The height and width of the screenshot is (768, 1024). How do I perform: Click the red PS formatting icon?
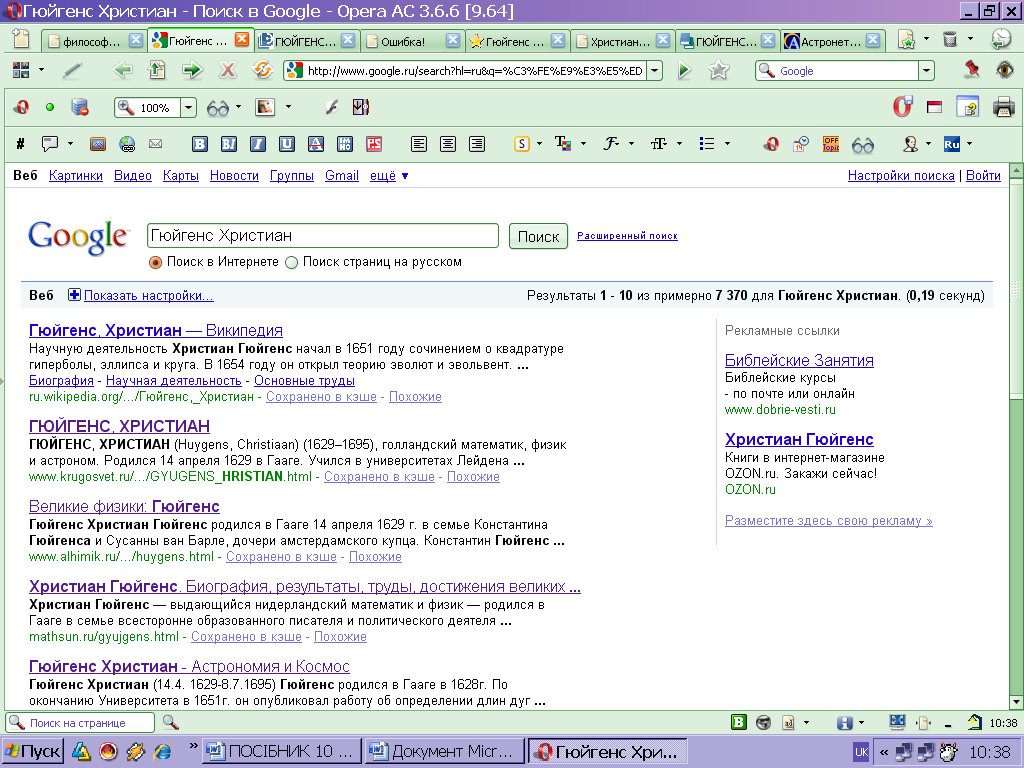click(x=374, y=144)
